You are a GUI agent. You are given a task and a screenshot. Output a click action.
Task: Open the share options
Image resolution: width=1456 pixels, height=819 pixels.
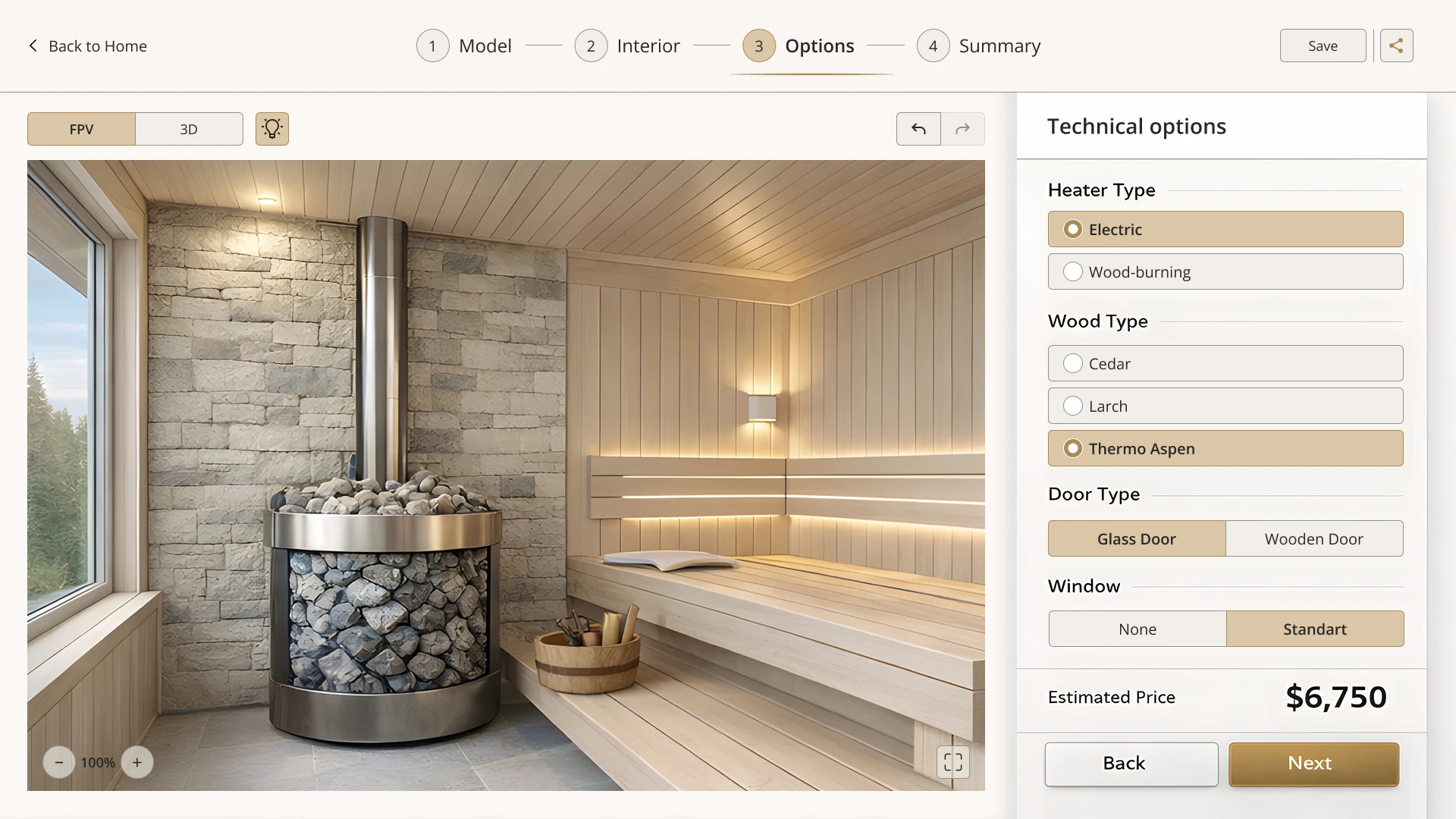tap(1396, 45)
